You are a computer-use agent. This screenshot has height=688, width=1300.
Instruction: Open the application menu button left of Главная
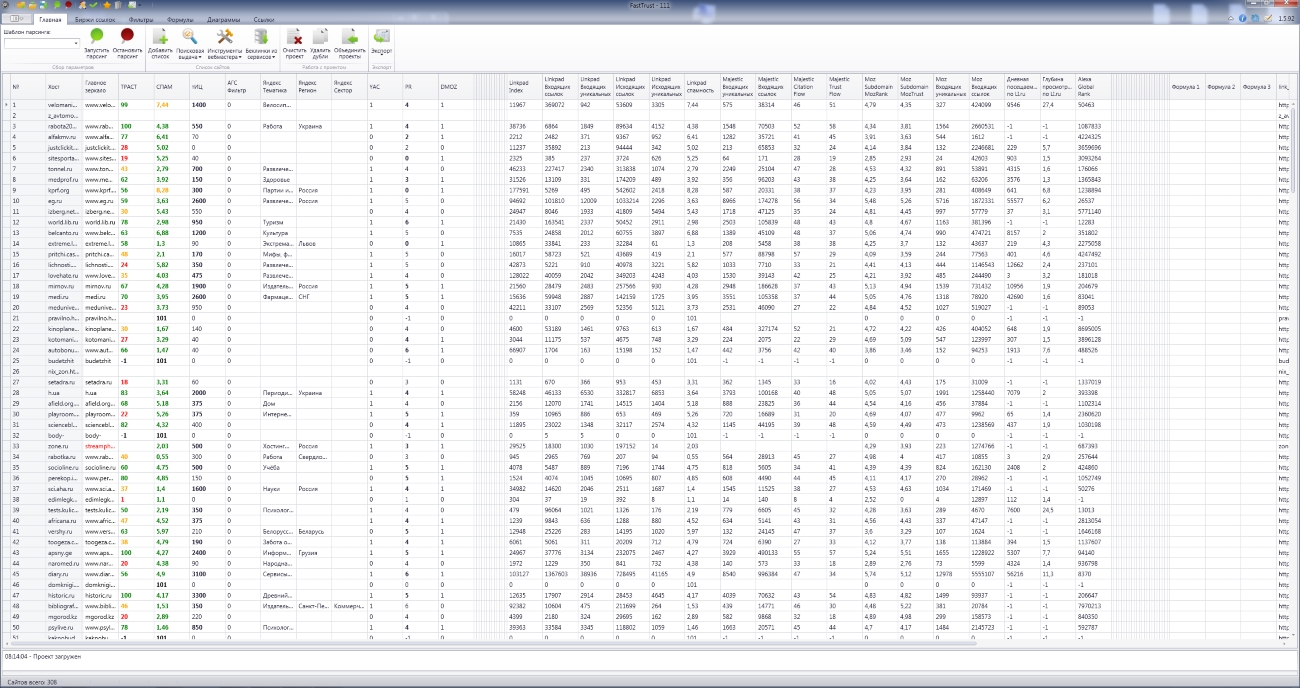pyautogui.click(x=16, y=19)
